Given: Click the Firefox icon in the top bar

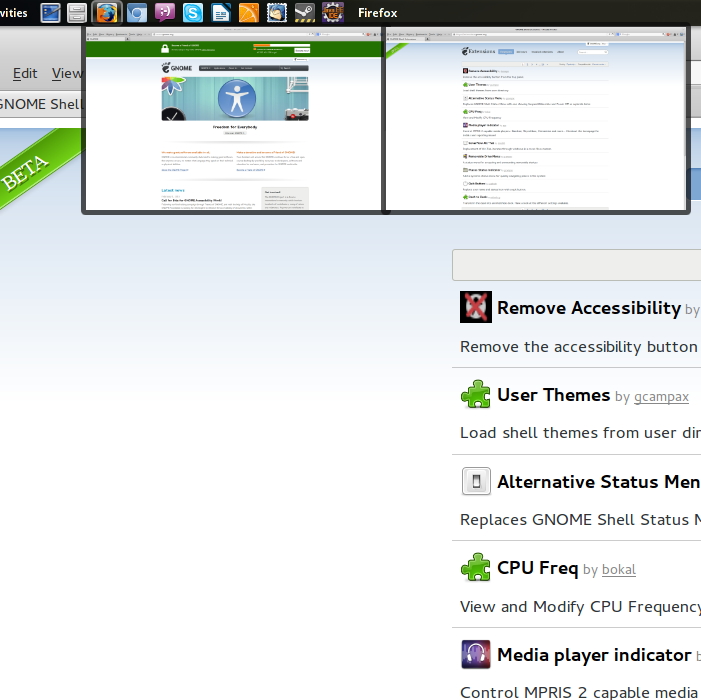Looking at the screenshot, I should pos(106,13).
